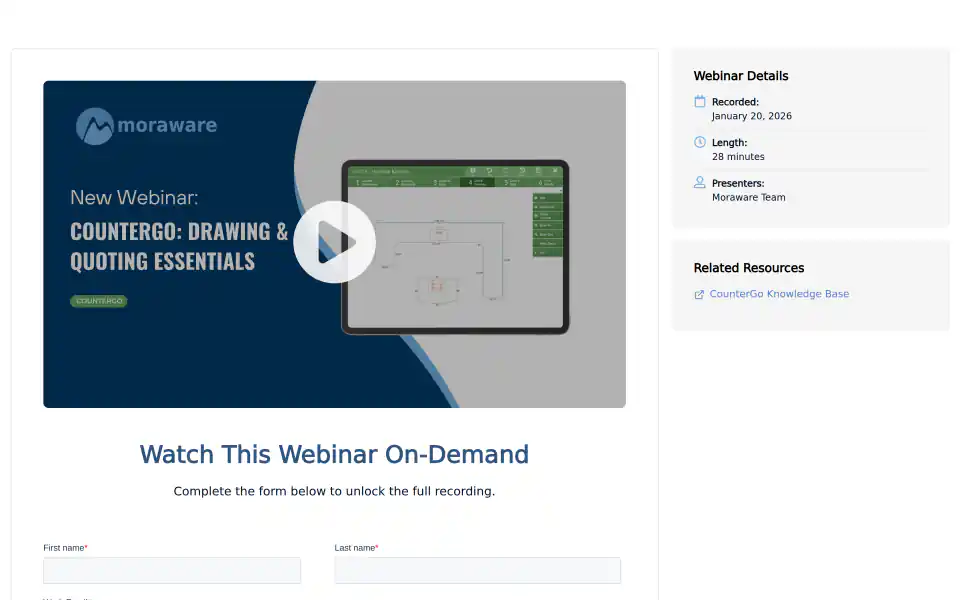The image size is (960, 600).
Task: Click the 'Last name' field label
Action: (x=356, y=548)
